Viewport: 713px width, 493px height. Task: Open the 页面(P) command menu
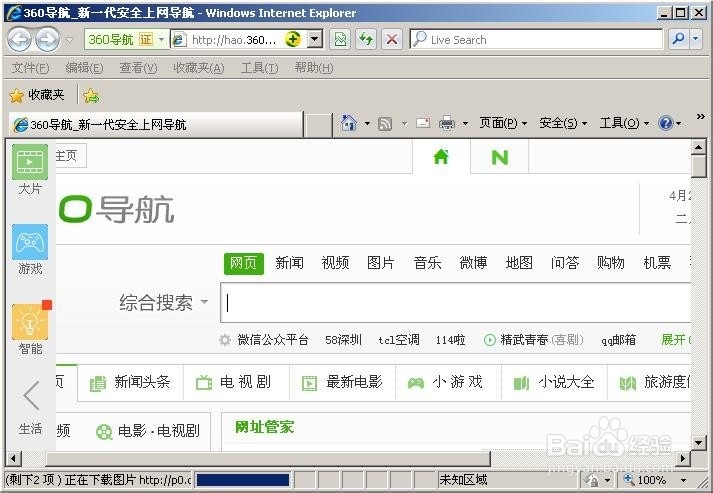click(x=503, y=123)
